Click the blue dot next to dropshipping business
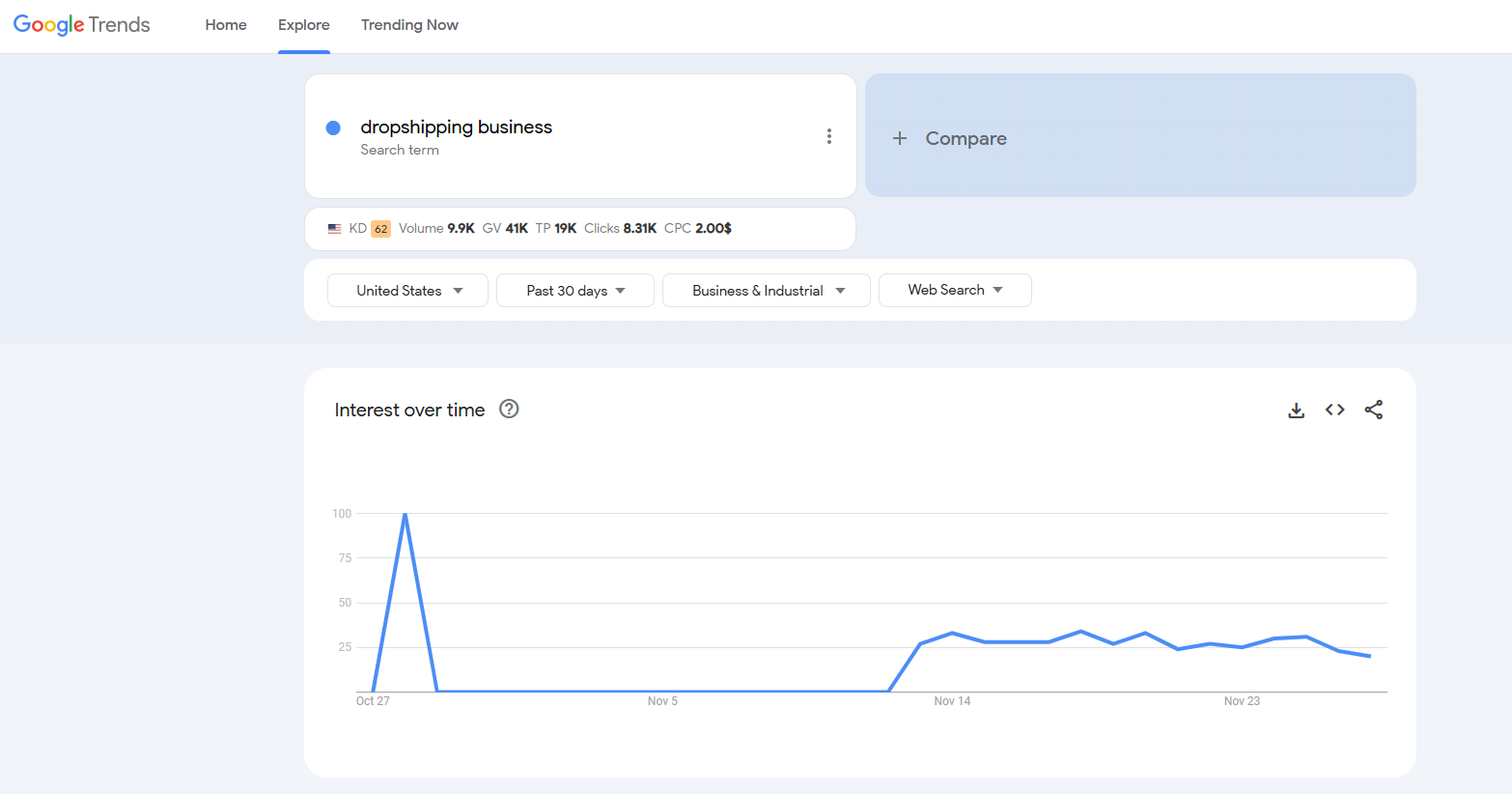 pyautogui.click(x=333, y=128)
